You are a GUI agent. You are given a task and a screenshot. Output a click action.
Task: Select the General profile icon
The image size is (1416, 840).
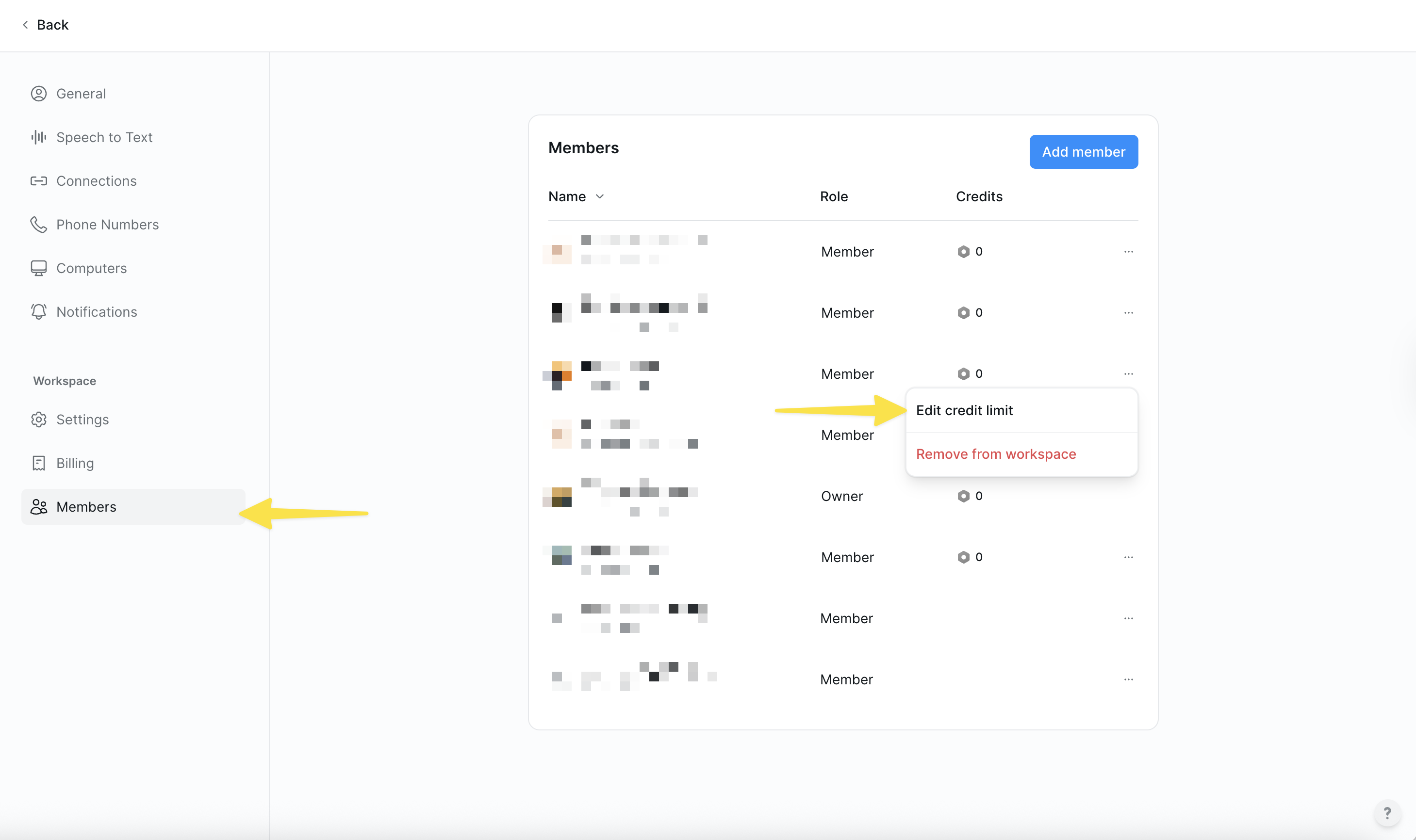click(38, 94)
